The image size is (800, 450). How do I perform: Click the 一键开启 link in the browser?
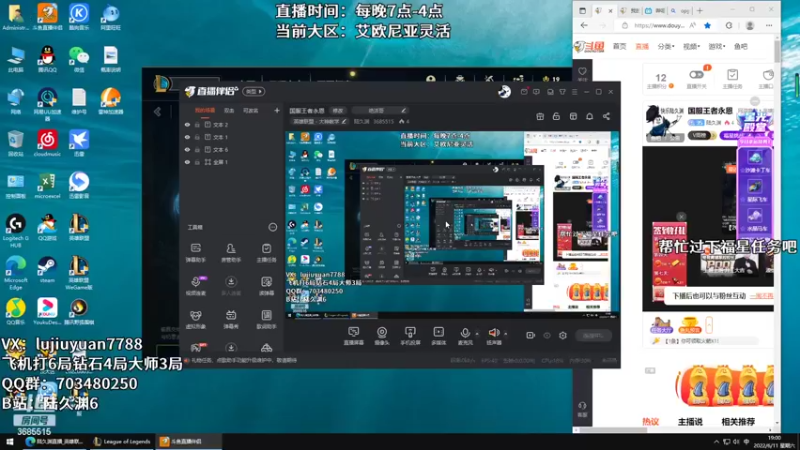[x=761, y=296]
